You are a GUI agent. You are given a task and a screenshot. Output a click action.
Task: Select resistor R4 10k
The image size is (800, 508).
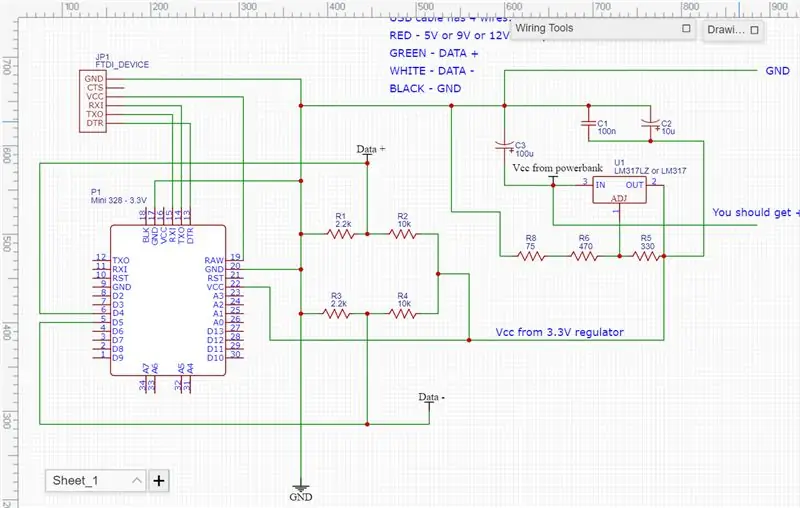coord(403,314)
